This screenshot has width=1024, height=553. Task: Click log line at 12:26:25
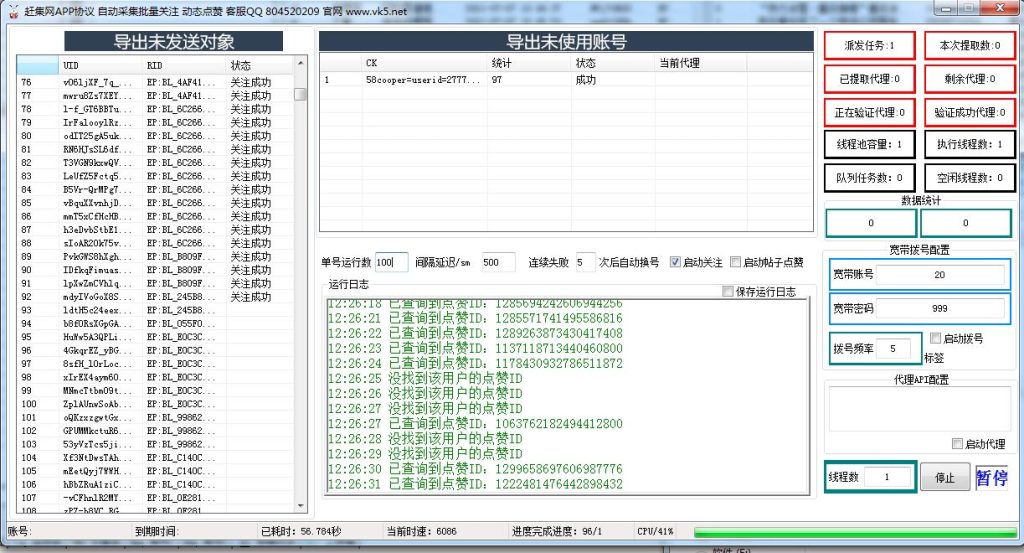coord(425,379)
